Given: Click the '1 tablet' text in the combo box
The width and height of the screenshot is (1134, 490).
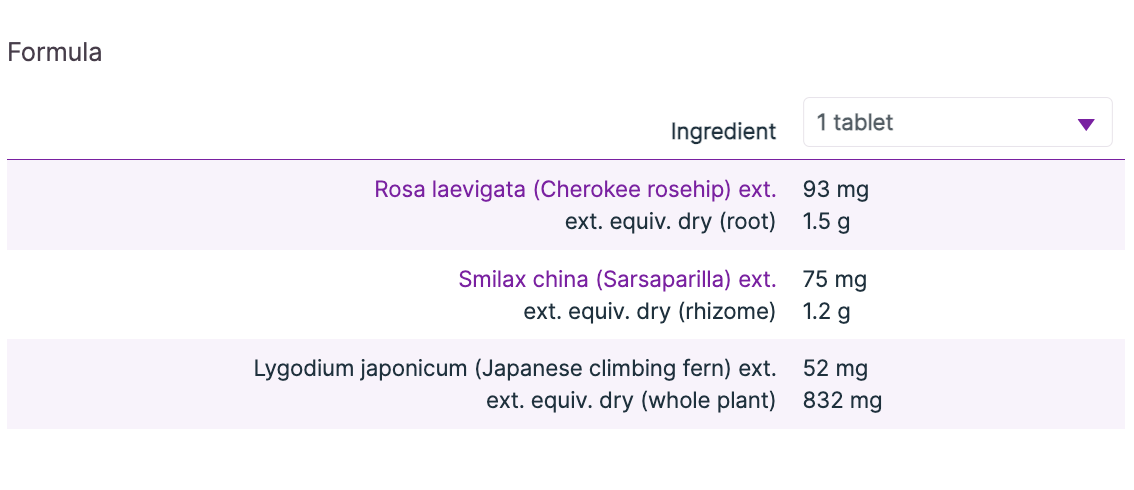Looking at the screenshot, I should pyautogui.click(x=855, y=123).
